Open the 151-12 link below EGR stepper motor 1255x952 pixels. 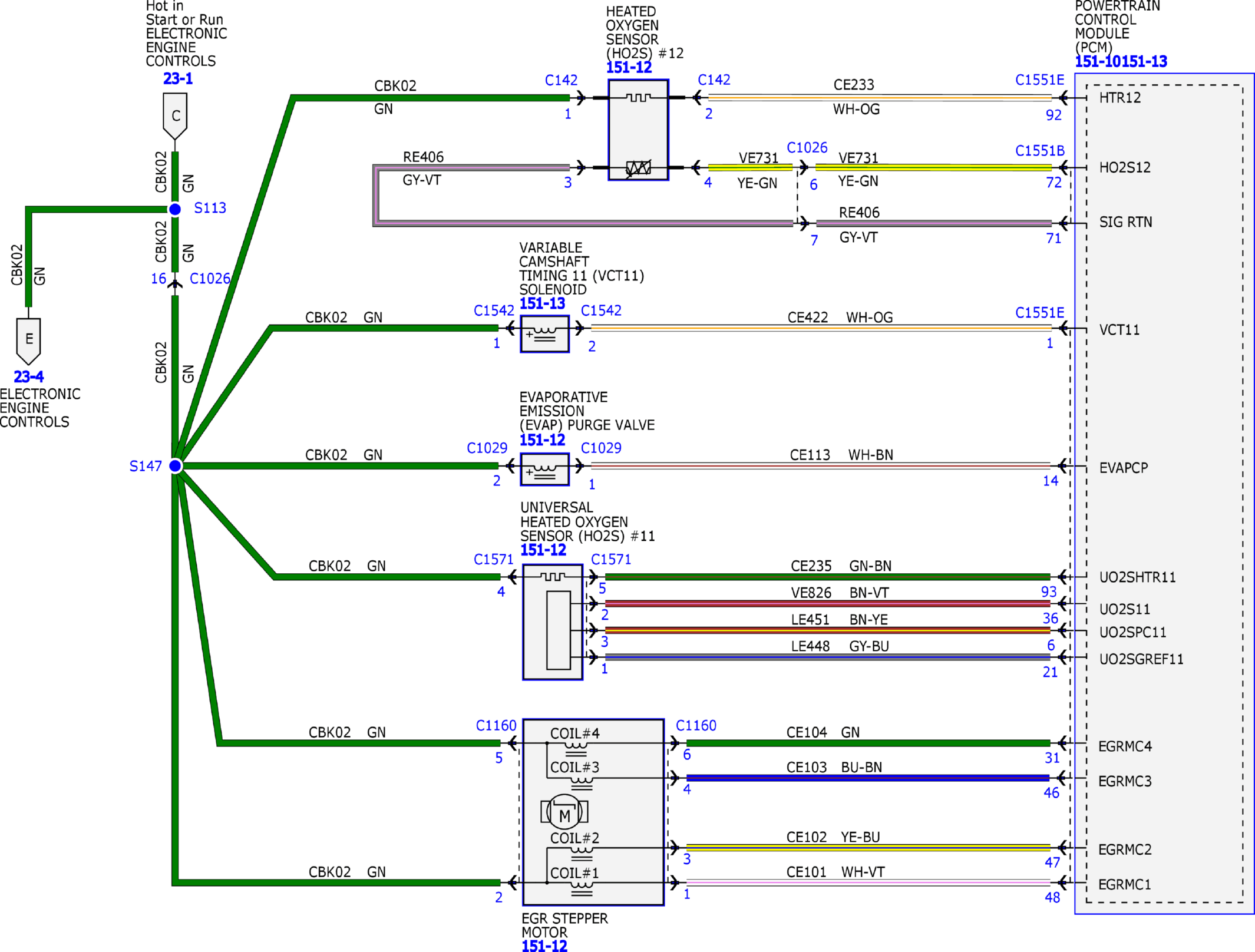tap(544, 946)
